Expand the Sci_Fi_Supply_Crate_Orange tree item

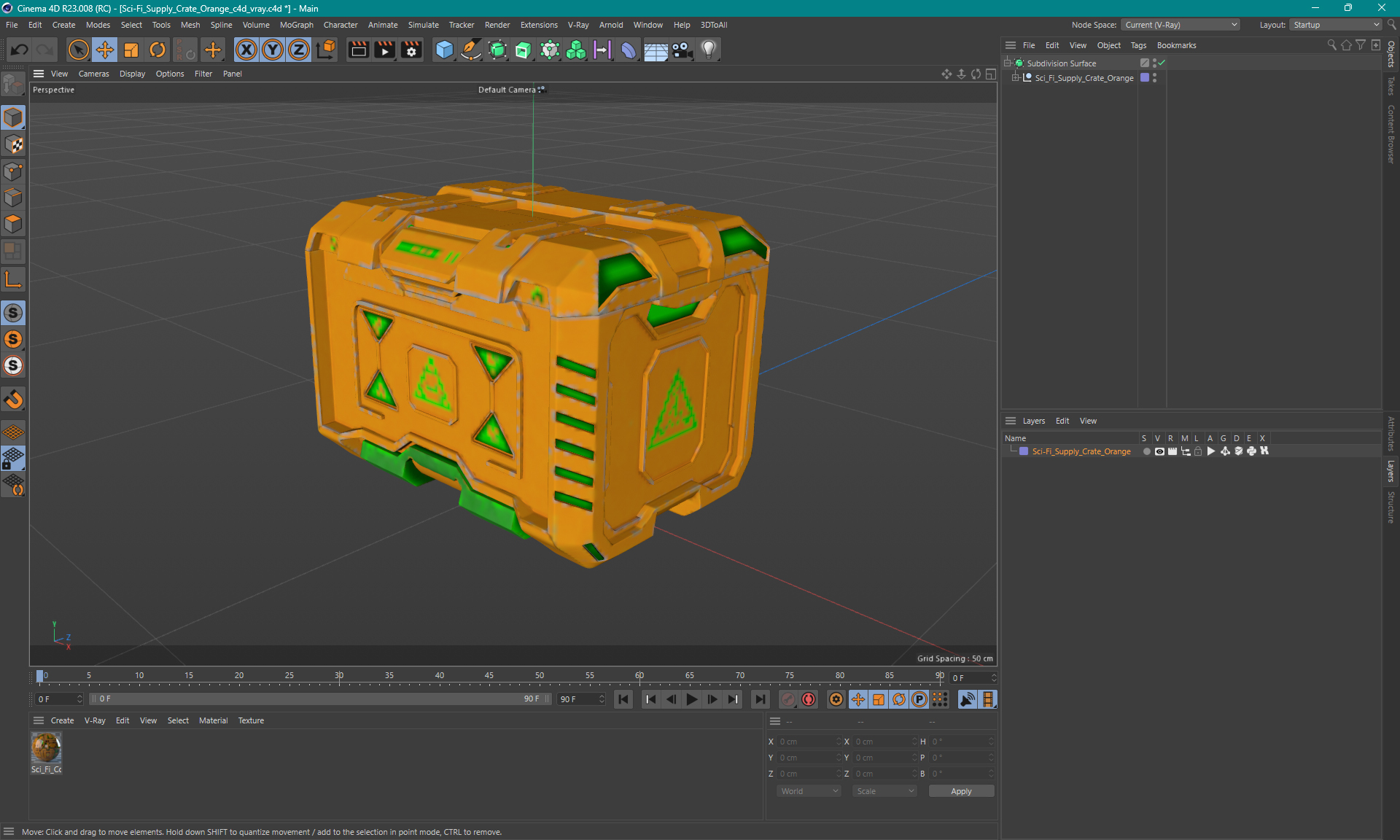1015,78
